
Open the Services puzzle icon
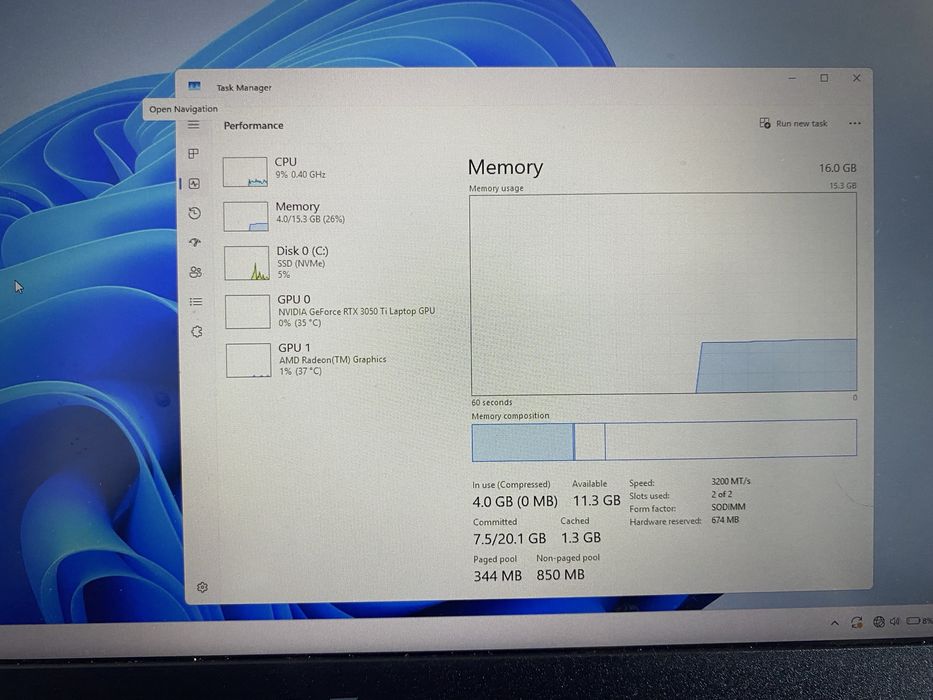(197, 332)
